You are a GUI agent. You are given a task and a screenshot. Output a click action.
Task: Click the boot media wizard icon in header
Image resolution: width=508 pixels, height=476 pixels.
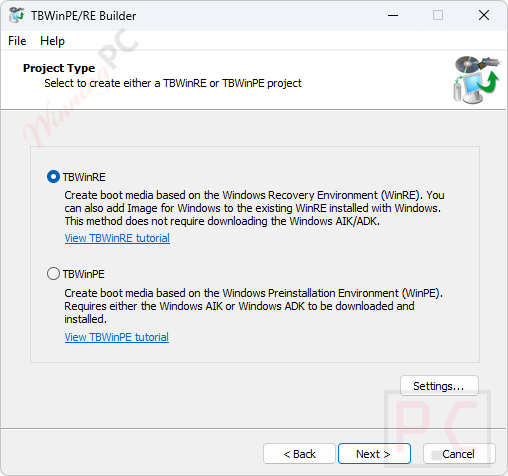pyautogui.click(x=476, y=80)
